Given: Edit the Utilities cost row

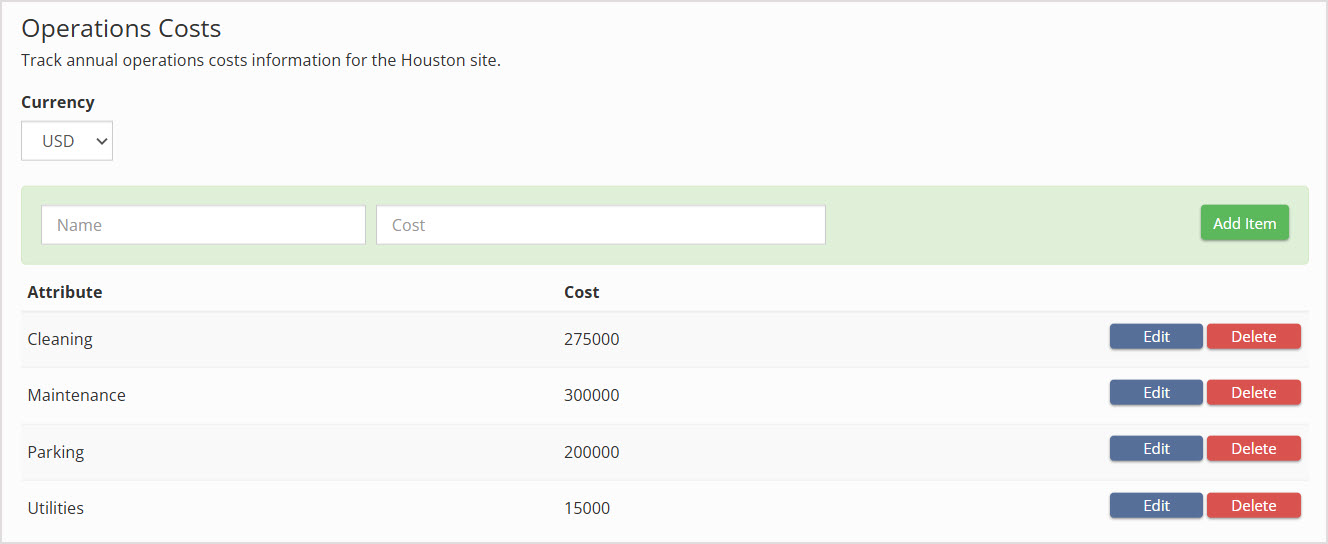Looking at the screenshot, I should (1155, 506).
